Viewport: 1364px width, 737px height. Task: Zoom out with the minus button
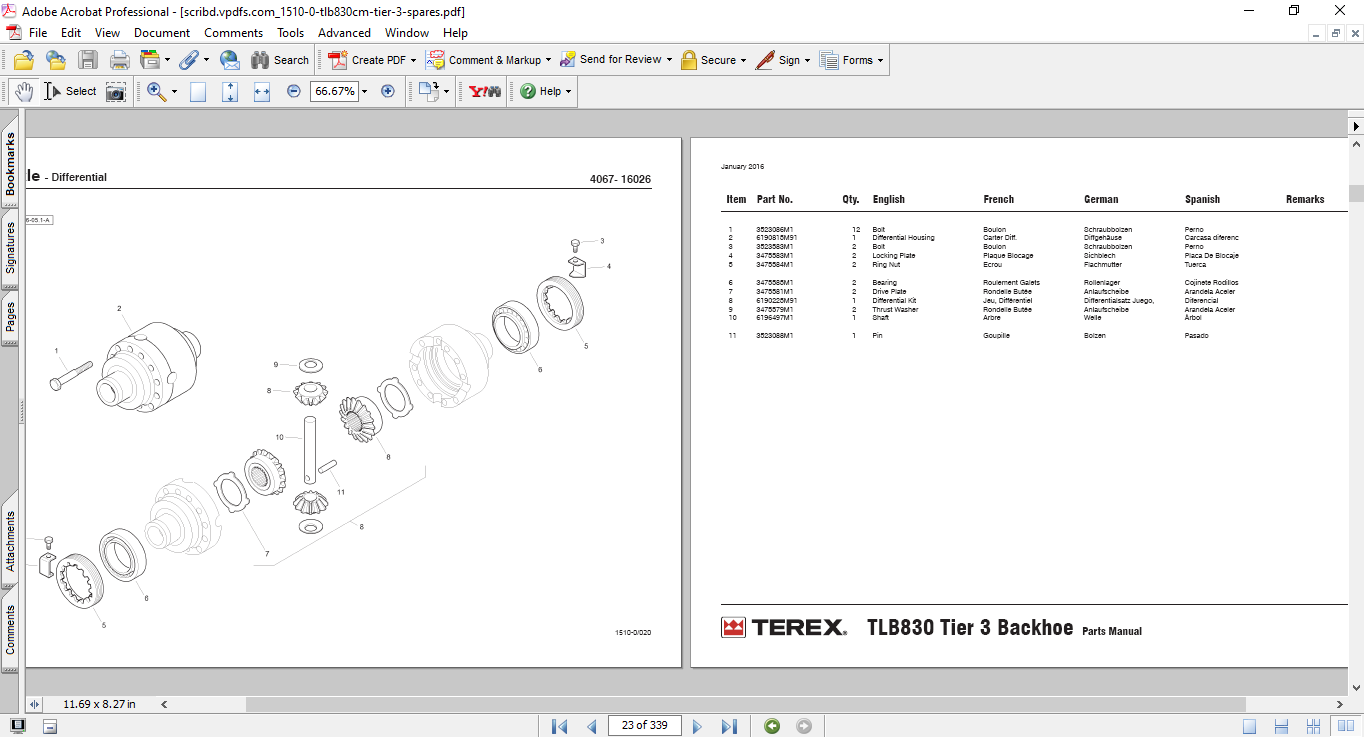coord(294,91)
